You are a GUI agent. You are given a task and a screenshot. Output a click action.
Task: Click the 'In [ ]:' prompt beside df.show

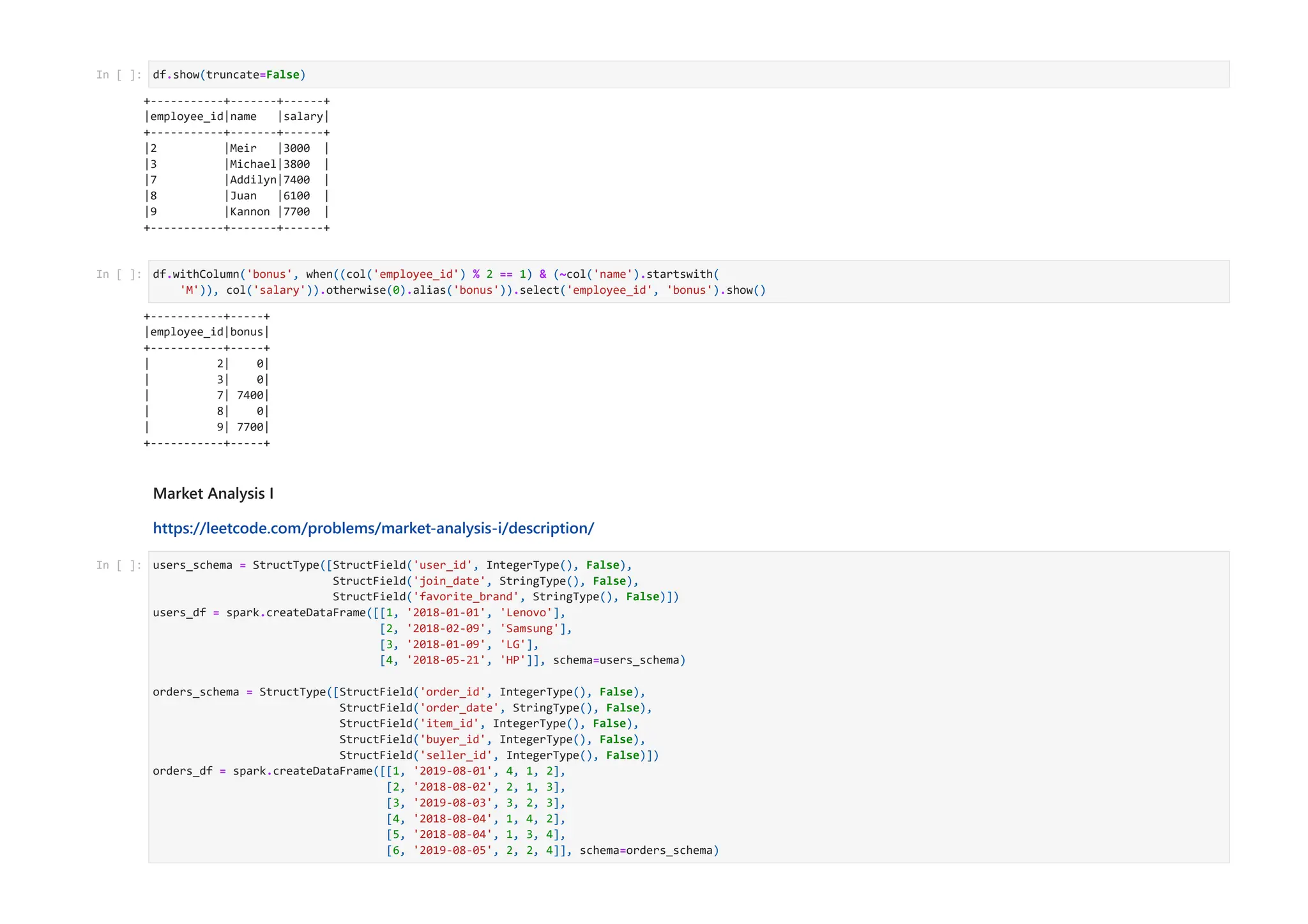tap(119, 75)
